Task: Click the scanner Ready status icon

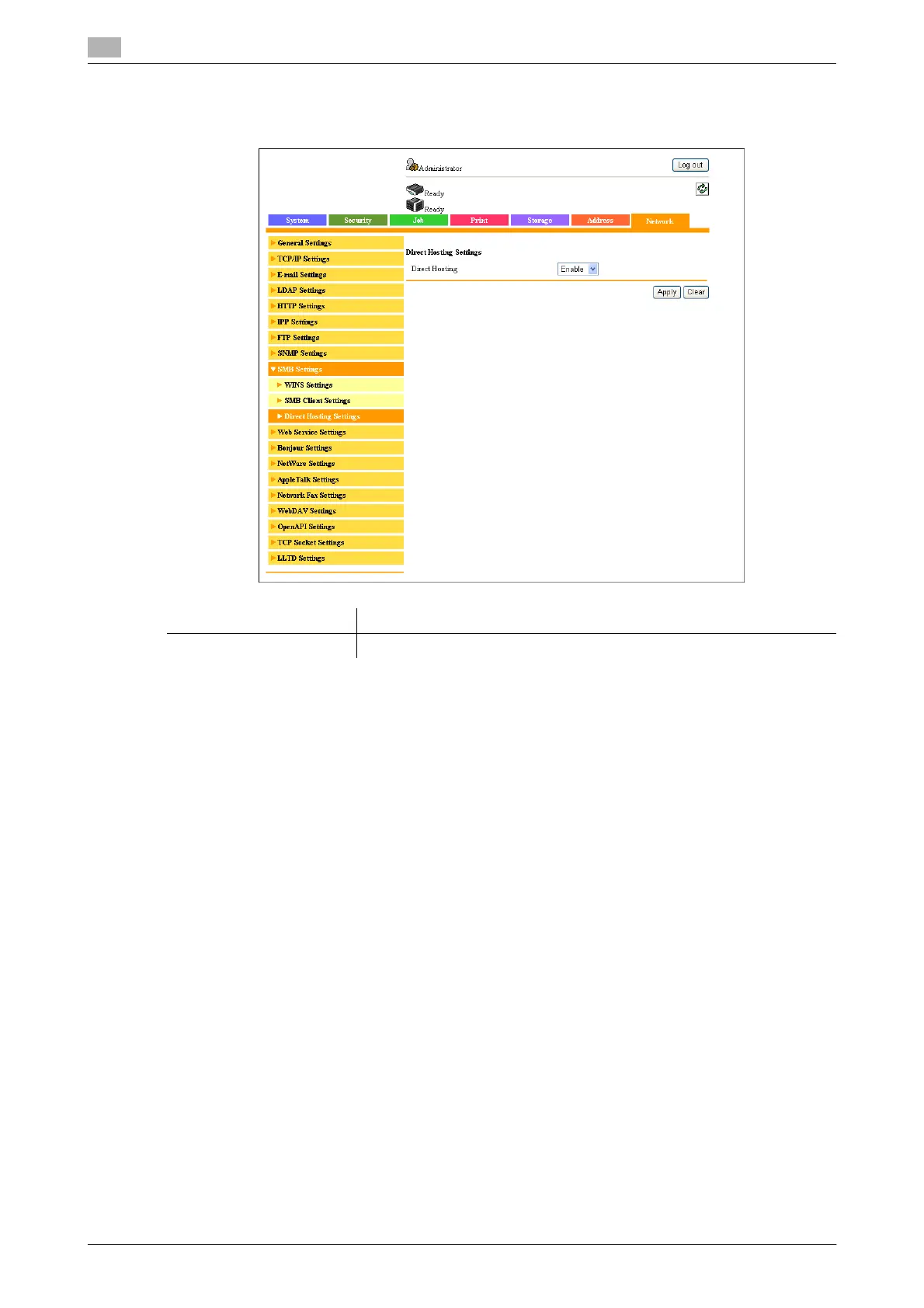Action: [415, 204]
